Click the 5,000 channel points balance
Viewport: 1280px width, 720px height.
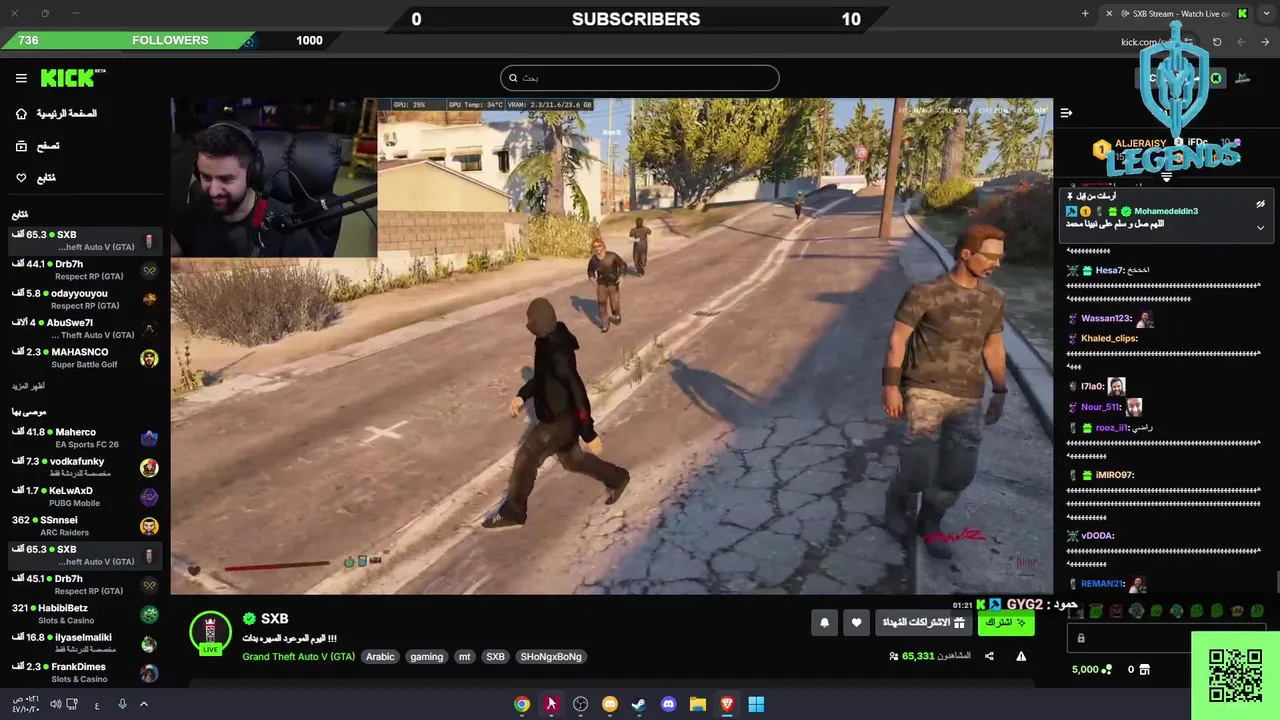tap(1092, 670)
